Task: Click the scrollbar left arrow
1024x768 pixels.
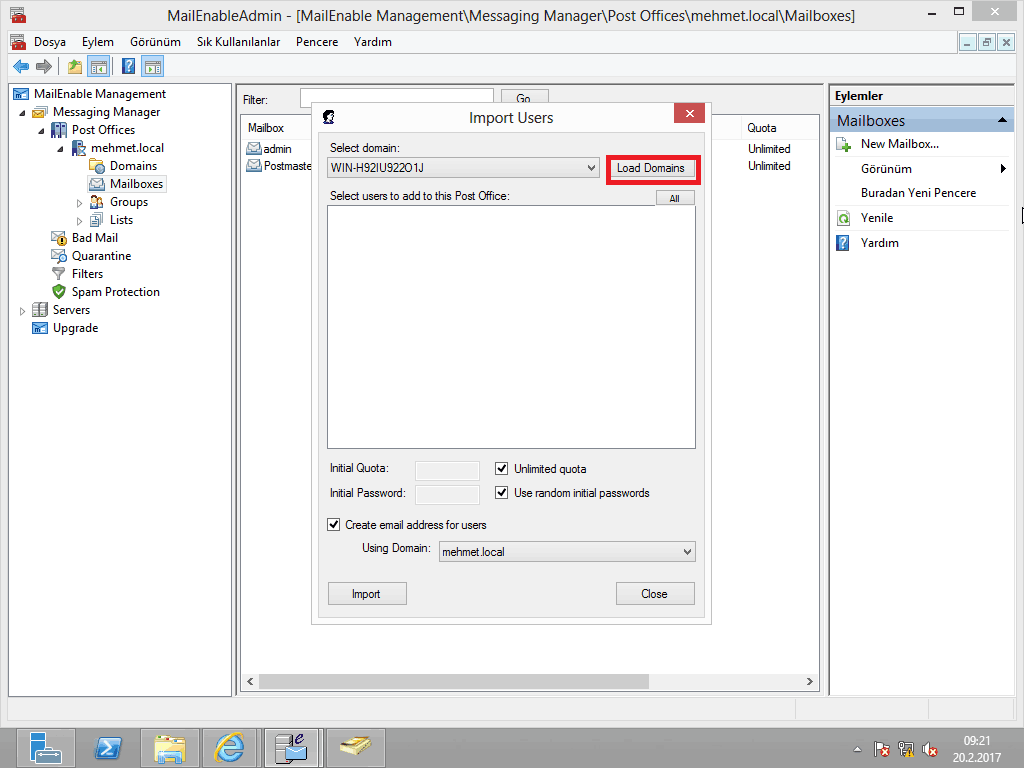Action: (250, 681)
